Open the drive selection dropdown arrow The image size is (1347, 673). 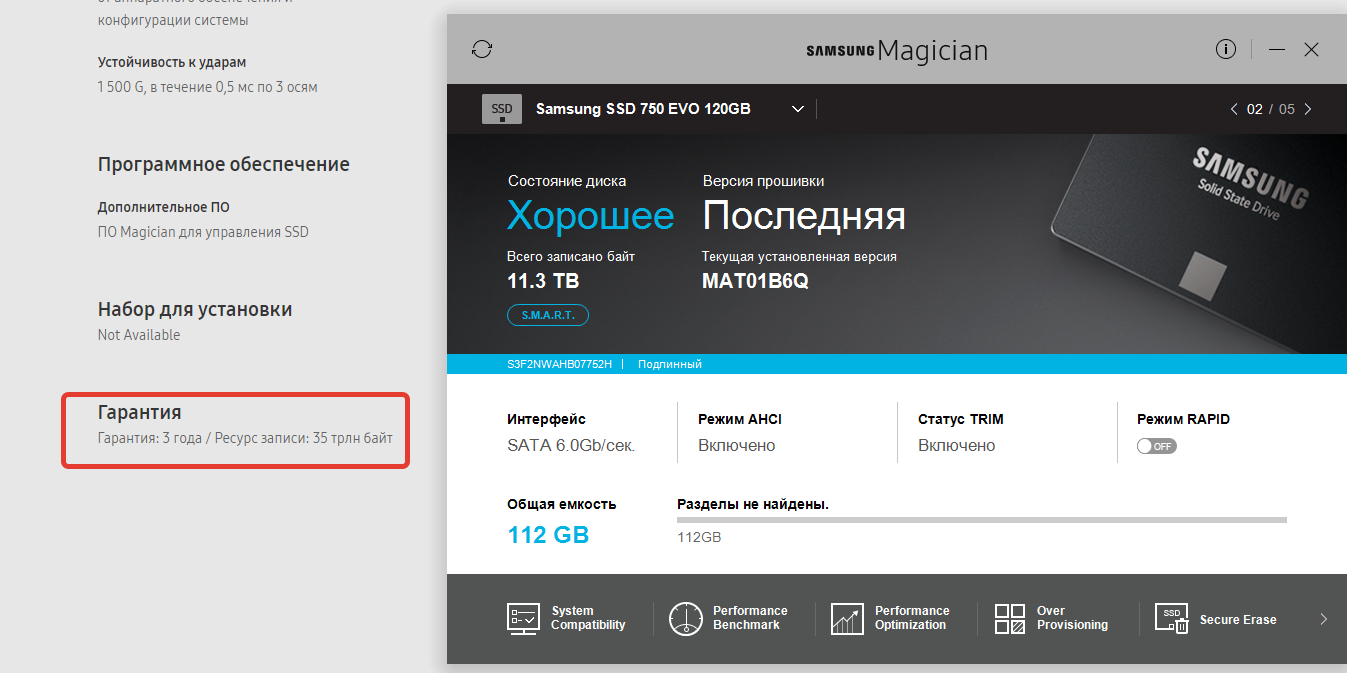798,109
